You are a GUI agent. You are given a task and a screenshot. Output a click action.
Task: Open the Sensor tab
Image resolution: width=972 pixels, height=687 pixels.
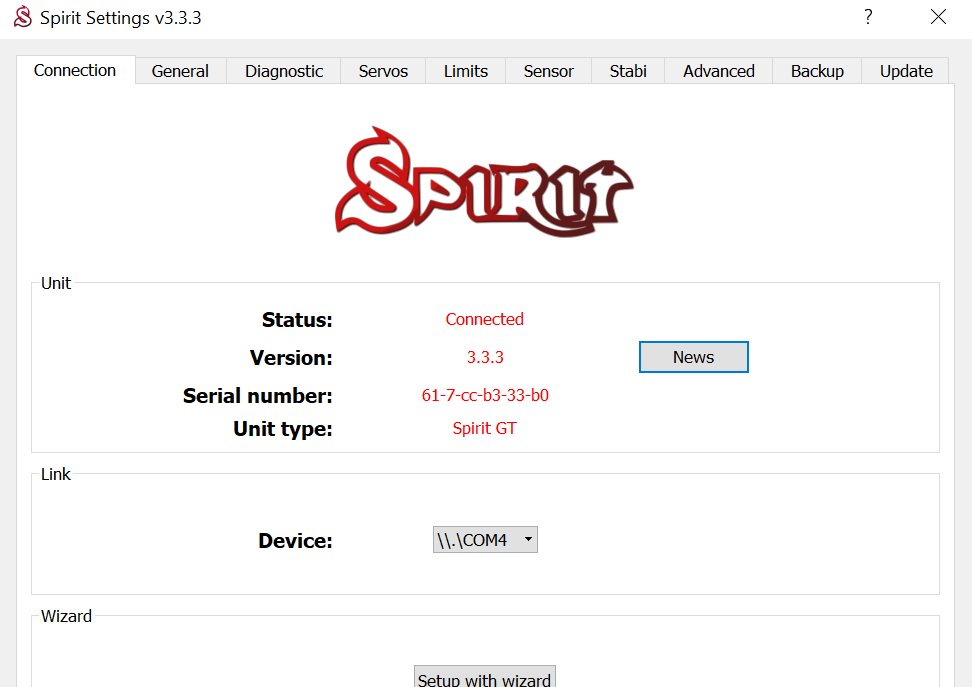[549, 71]
